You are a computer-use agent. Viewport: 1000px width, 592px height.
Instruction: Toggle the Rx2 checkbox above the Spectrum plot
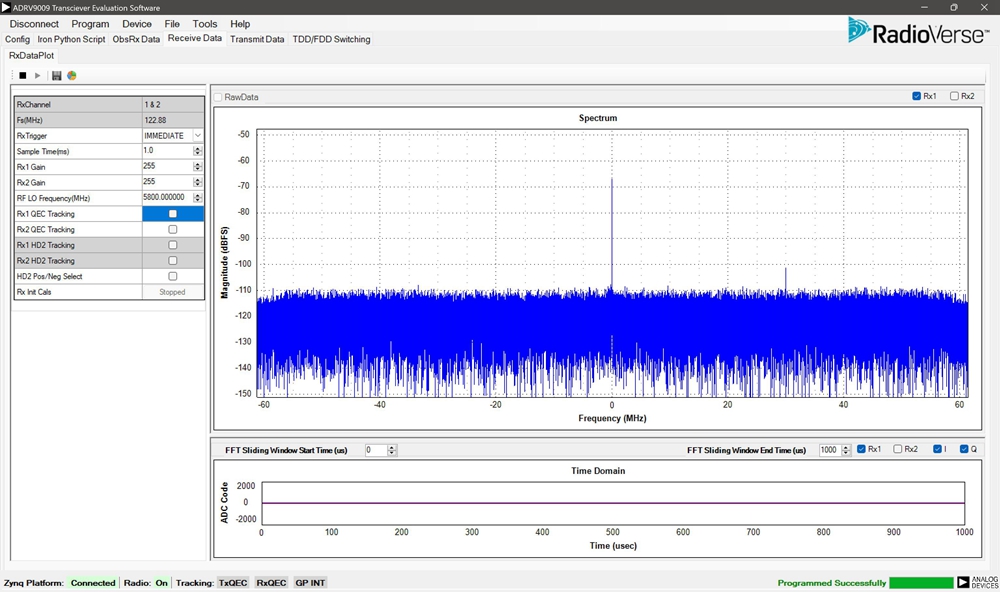coord(955,96)
